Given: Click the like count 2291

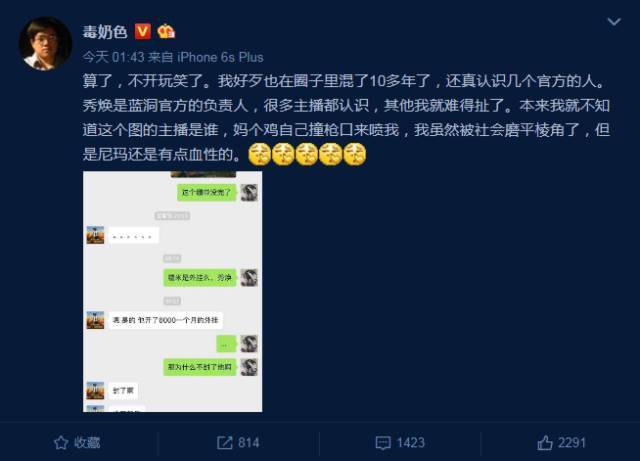Looking at the screenshot, I should 572,443.
